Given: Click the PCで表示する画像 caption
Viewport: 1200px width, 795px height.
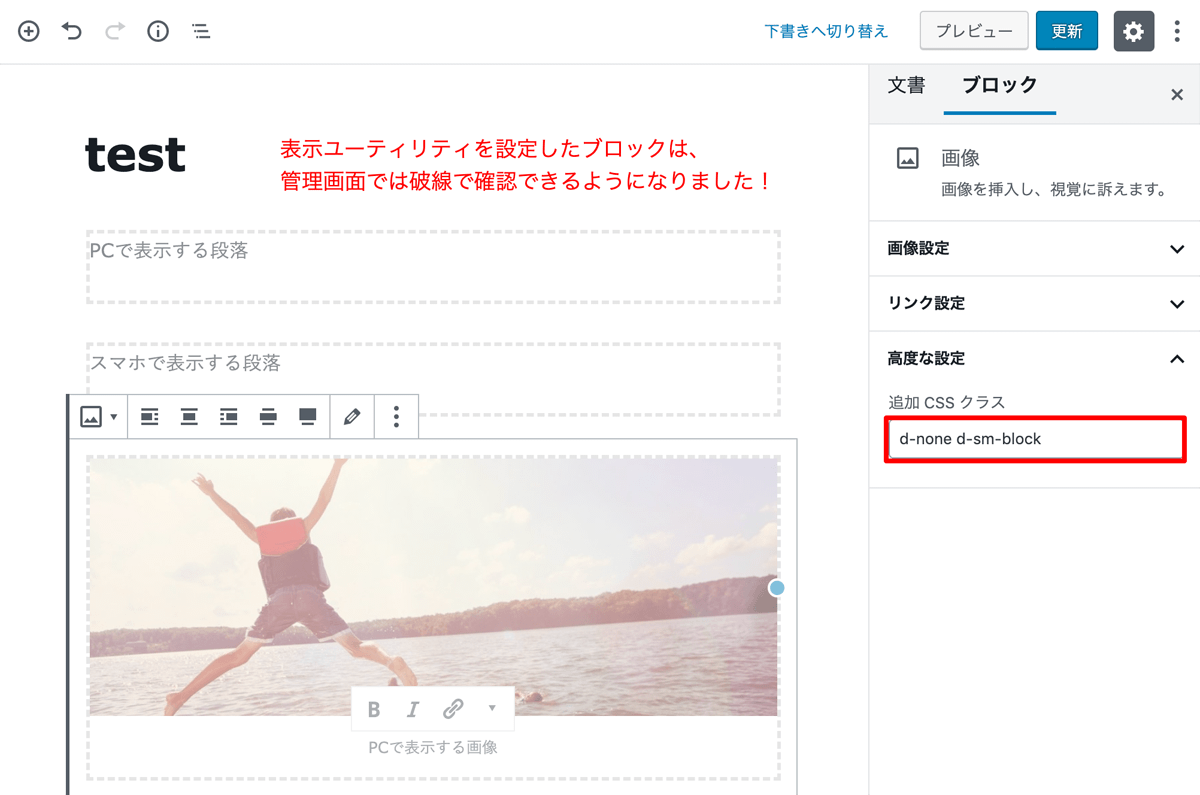Looking at the screenshot, I should point(433,747).
